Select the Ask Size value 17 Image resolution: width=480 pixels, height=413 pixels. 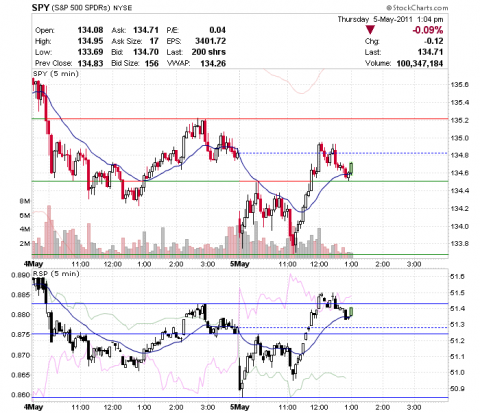154,41
